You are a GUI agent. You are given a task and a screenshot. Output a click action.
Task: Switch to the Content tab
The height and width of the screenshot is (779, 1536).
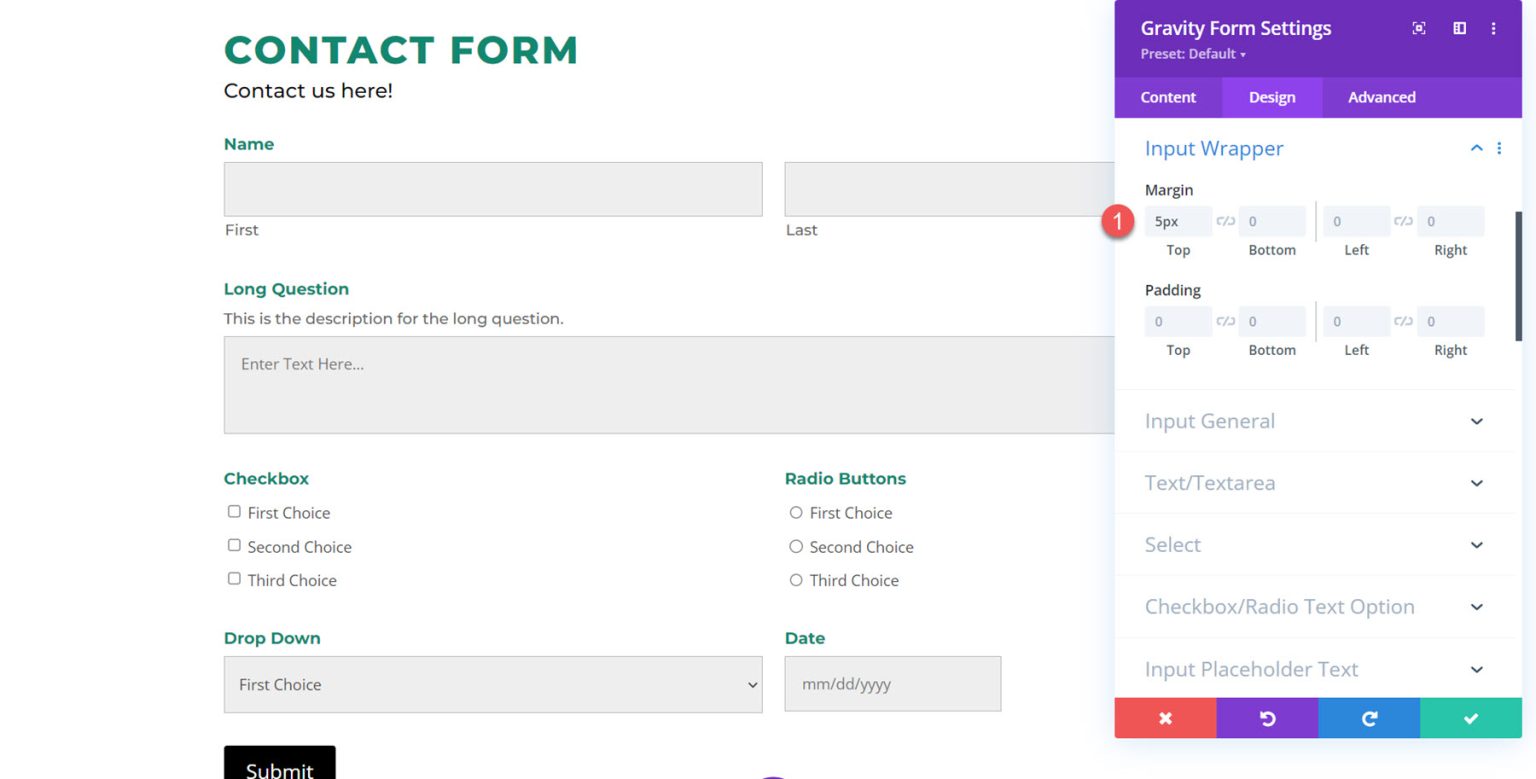(1167, 97)
